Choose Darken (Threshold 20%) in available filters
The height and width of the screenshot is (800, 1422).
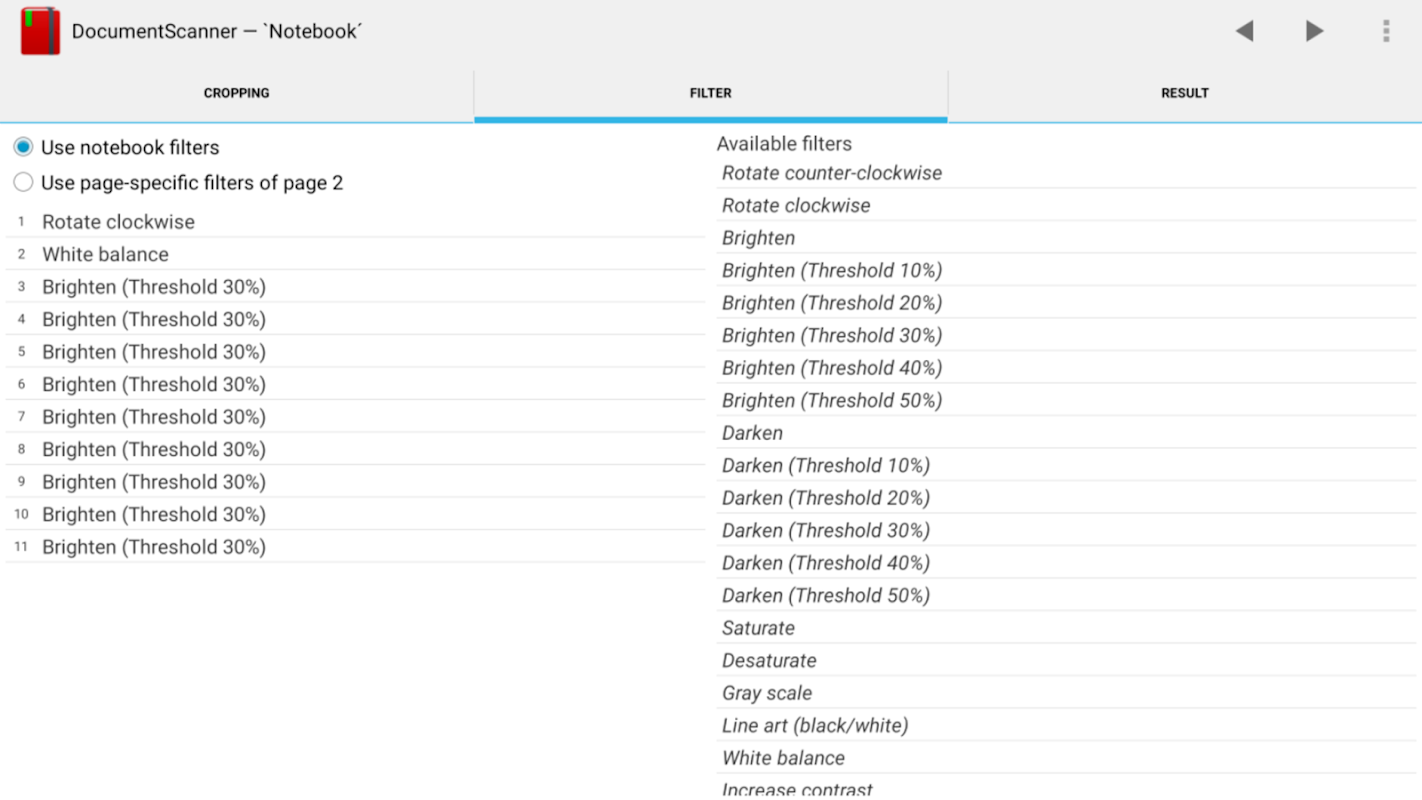click(x=826, y=498)
